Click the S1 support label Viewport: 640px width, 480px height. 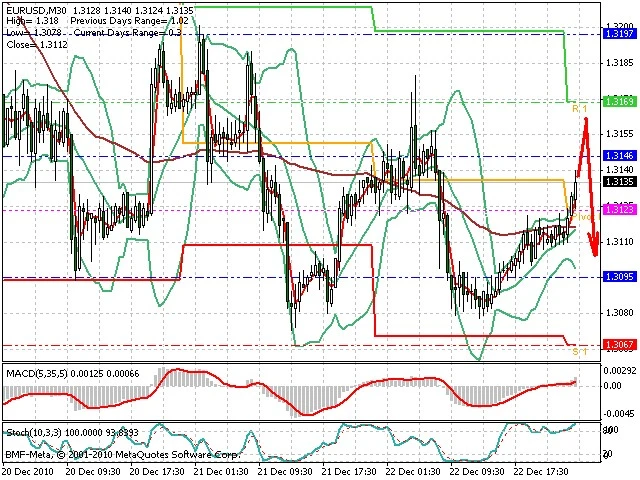pyautogui.click(x=578, y=352)
